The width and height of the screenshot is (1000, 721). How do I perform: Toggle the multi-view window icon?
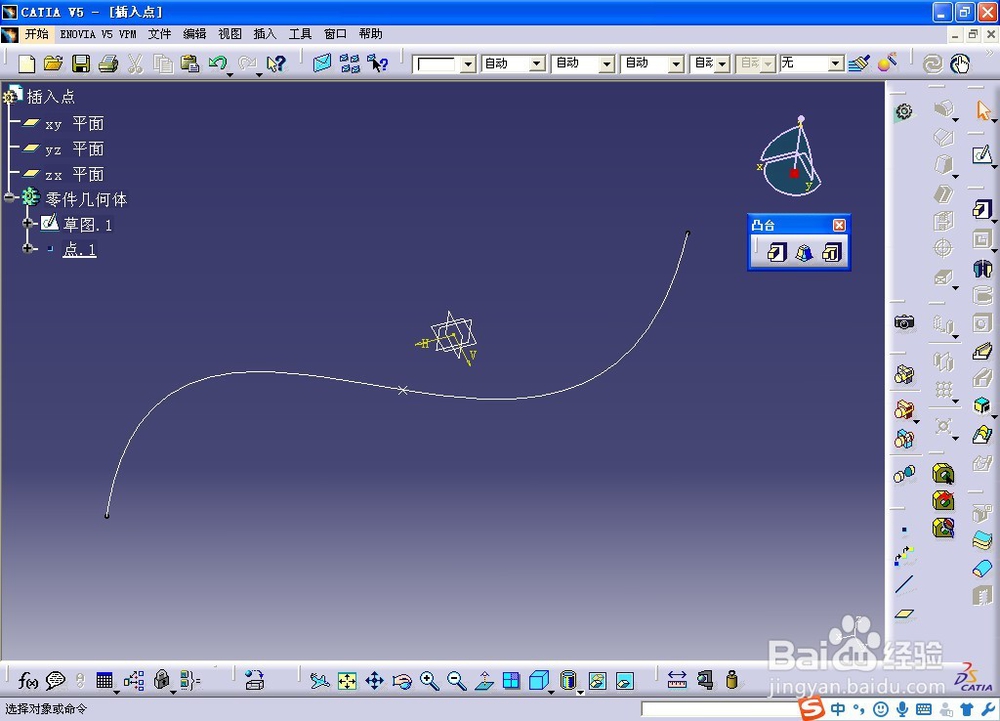pos(511,681)
